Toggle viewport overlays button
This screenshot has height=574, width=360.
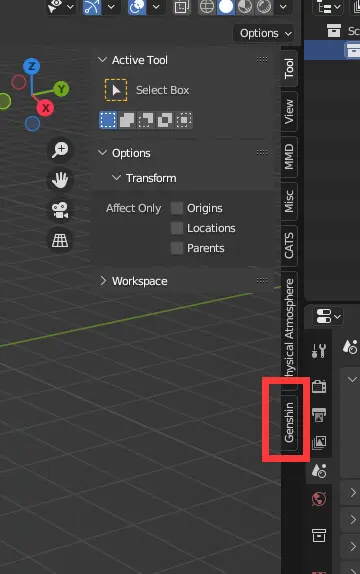pyautogui.click(x=137, y=7)
